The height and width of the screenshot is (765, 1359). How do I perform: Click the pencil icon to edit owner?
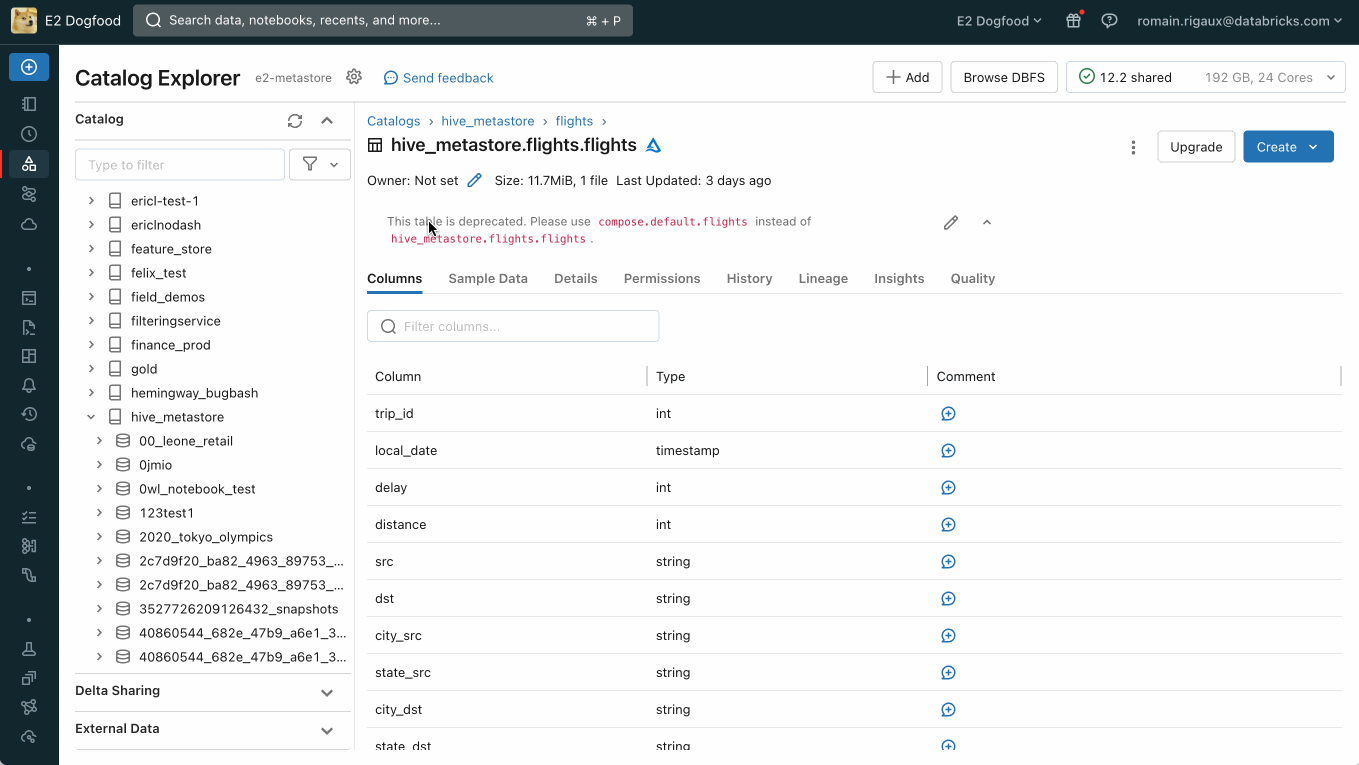tap(474, 181)
